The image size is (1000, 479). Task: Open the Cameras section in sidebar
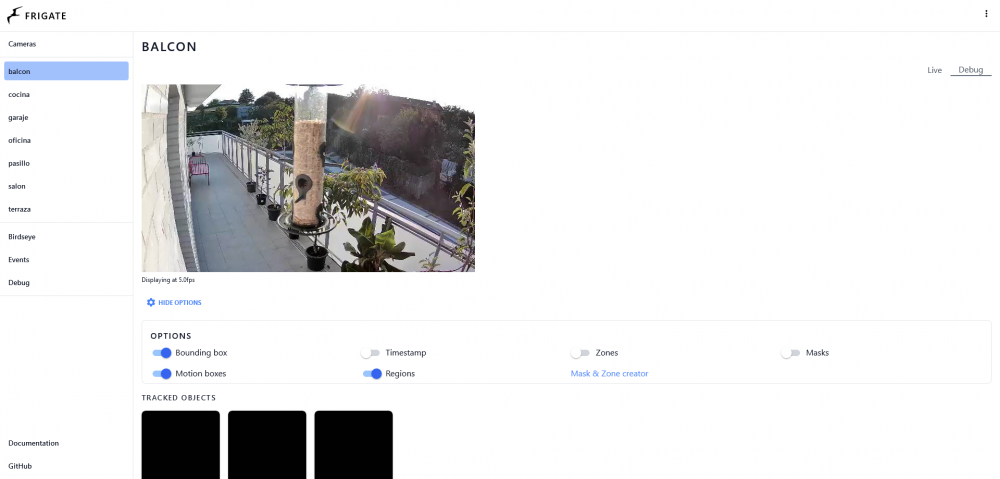pos(22,44)
